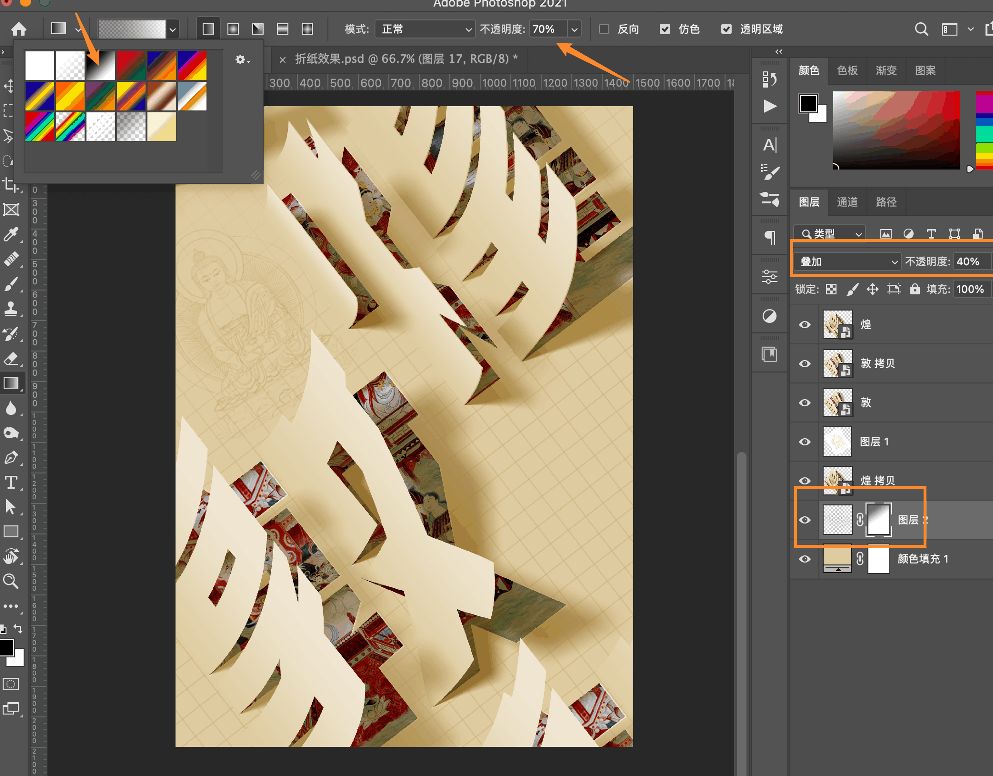Switch to the 色板 tab
Image resolution: width=993 pixels, height=776 pixels.
(847, 70)
